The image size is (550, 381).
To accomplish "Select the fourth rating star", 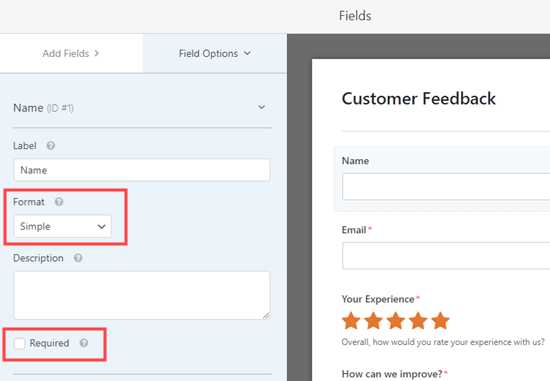I will point(418,321).
